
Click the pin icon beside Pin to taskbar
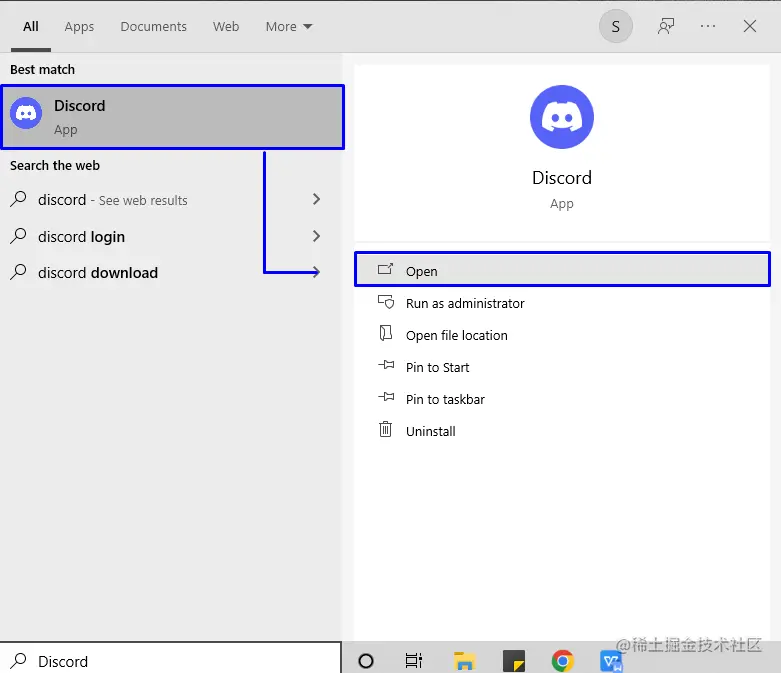click(386, 397)
